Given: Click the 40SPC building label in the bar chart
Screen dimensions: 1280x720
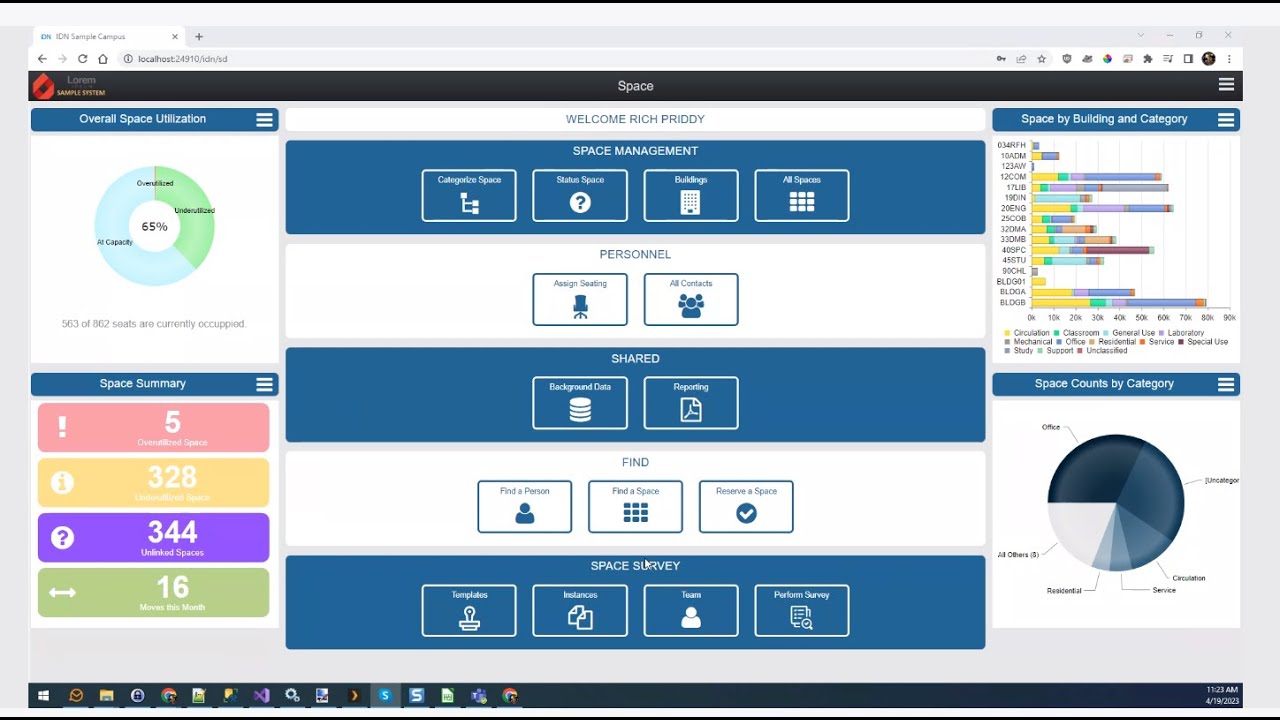Looking at the screenshot, I should point(1013,250).
